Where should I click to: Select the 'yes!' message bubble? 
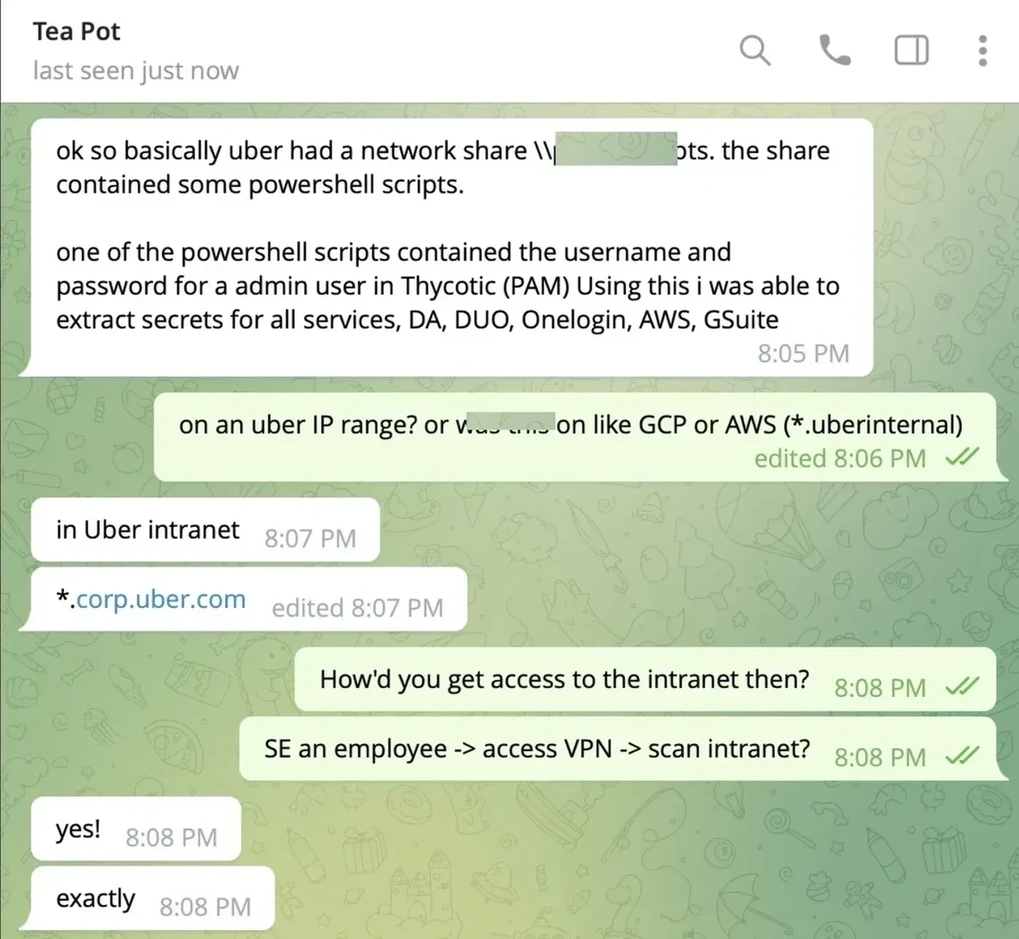click(x=136, y=829)
